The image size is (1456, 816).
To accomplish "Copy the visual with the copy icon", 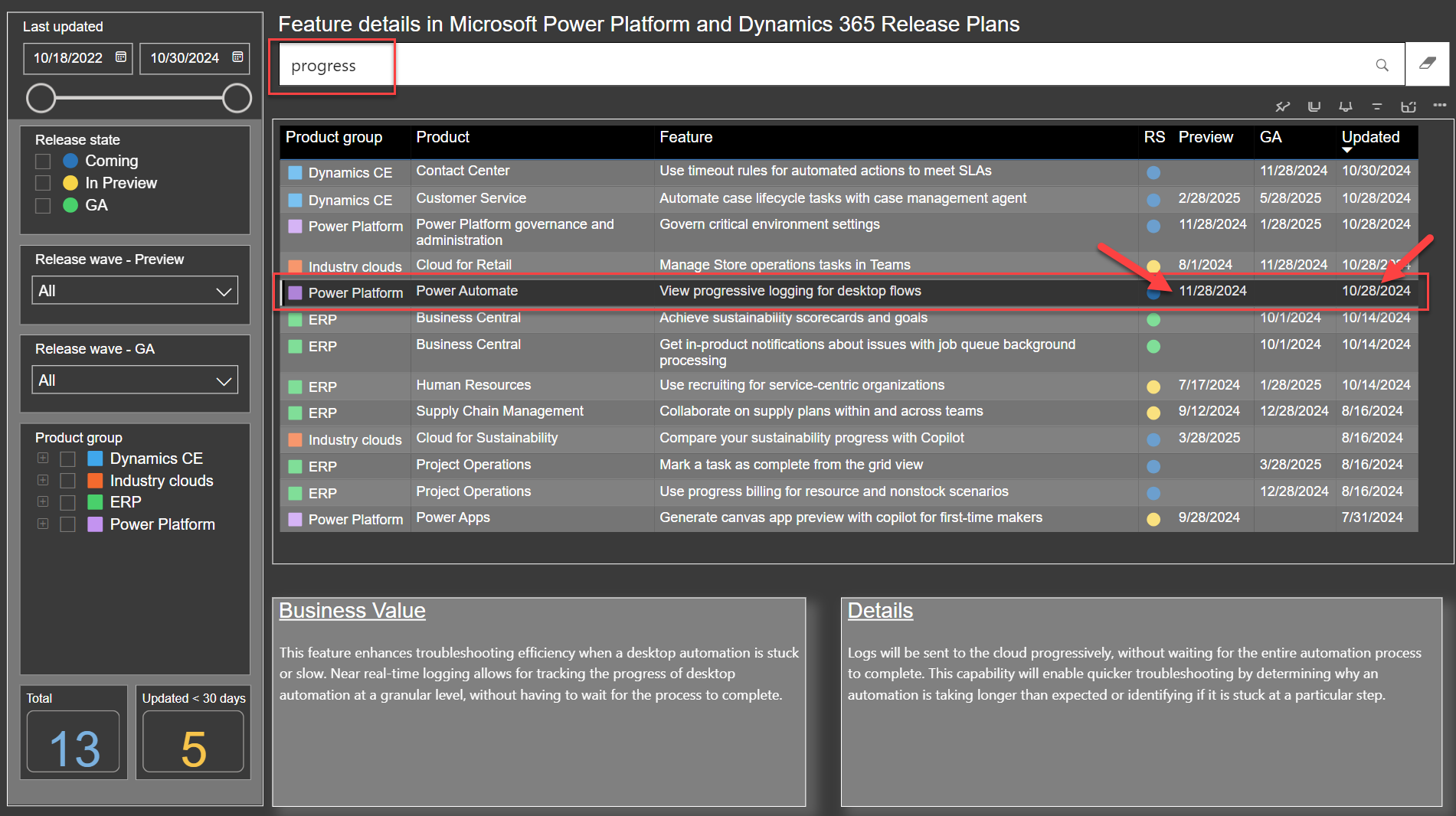I will point(1314,106).
